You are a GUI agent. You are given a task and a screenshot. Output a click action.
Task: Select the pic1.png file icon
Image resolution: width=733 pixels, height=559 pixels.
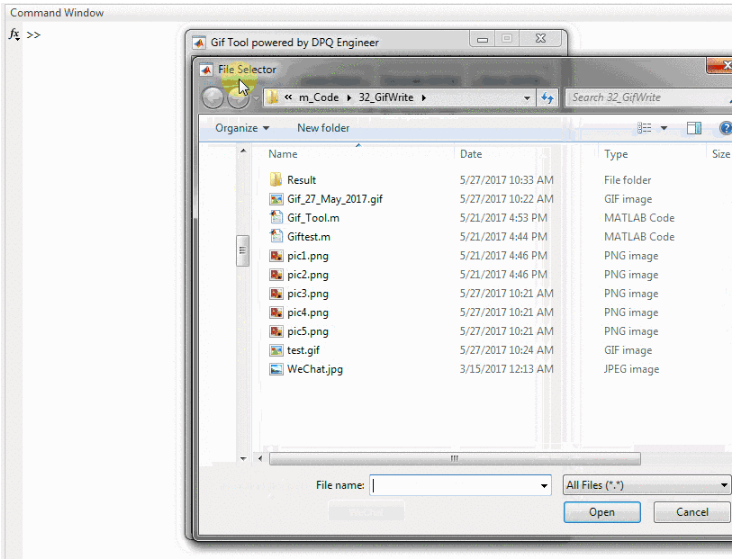(276, 256)
